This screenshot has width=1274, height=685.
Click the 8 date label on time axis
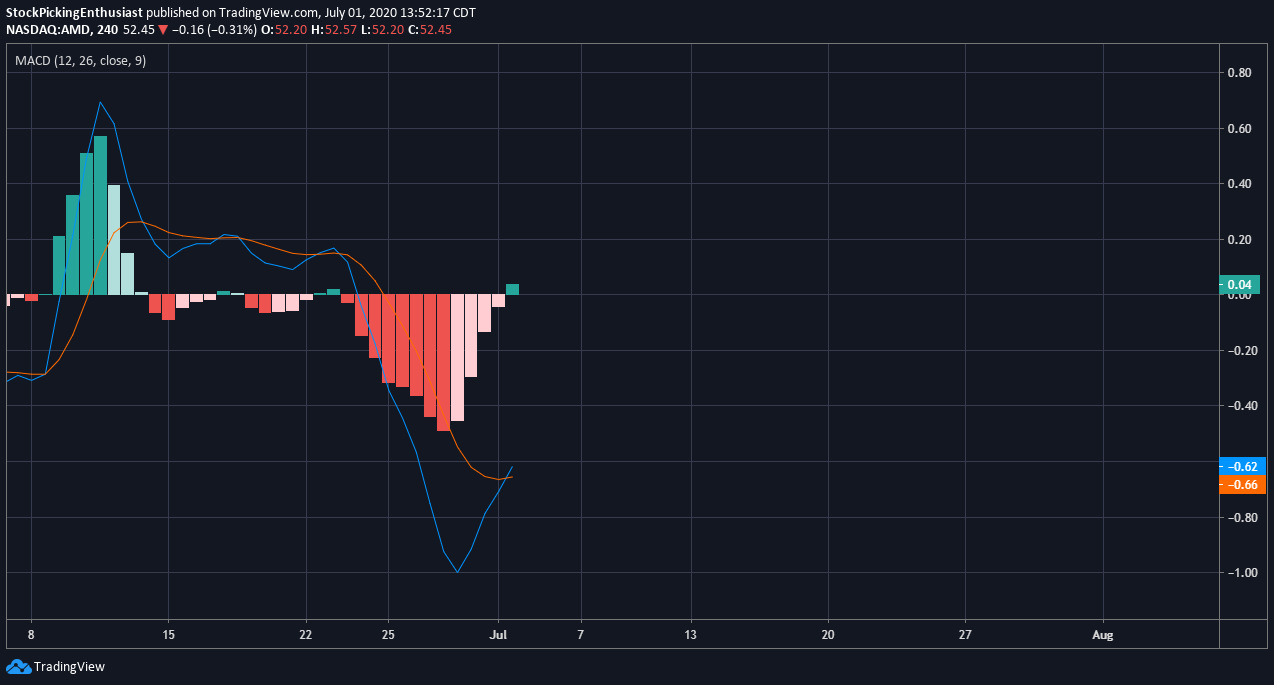pos(31,635)
